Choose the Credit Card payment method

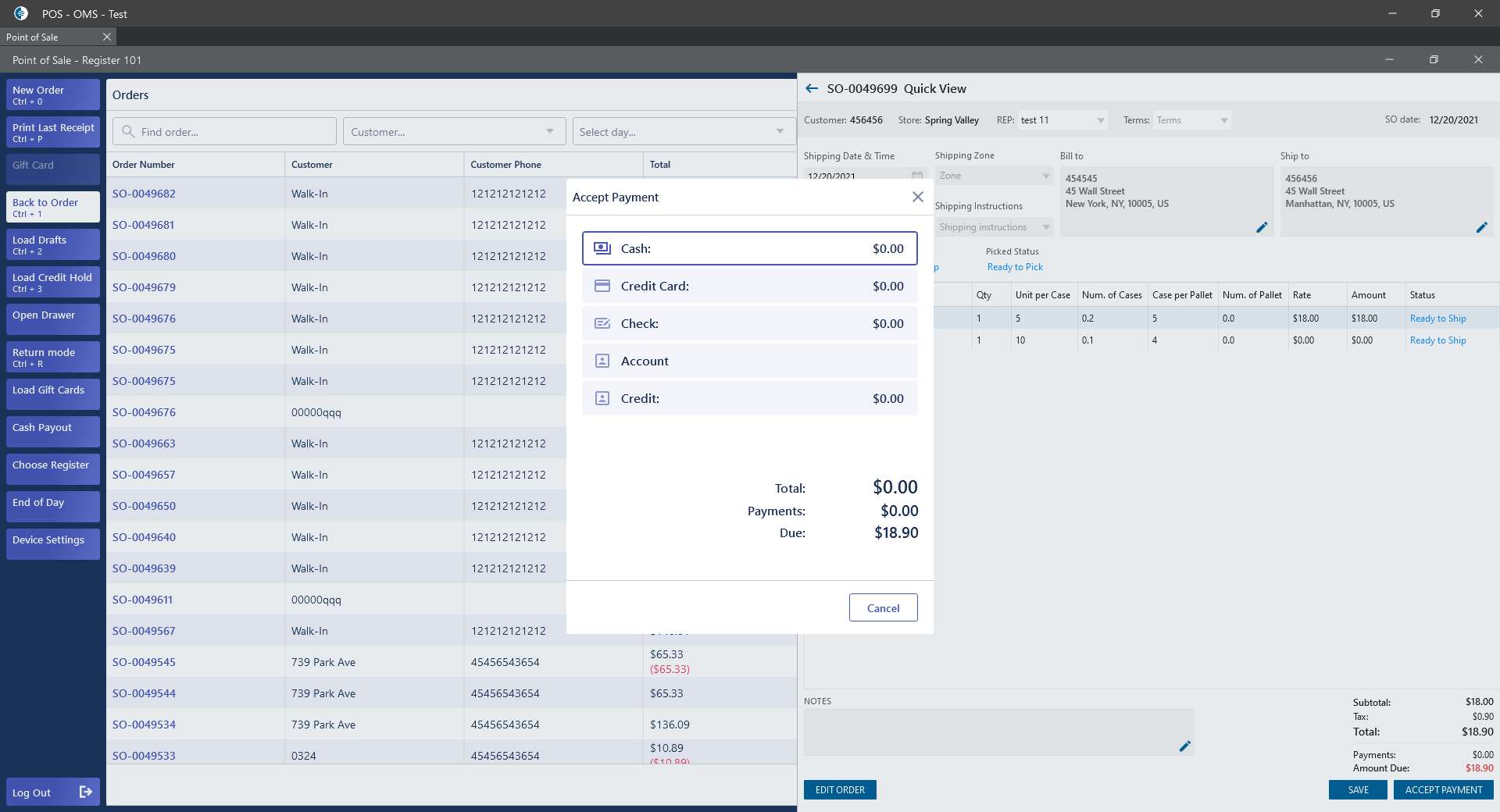(749, 287)
